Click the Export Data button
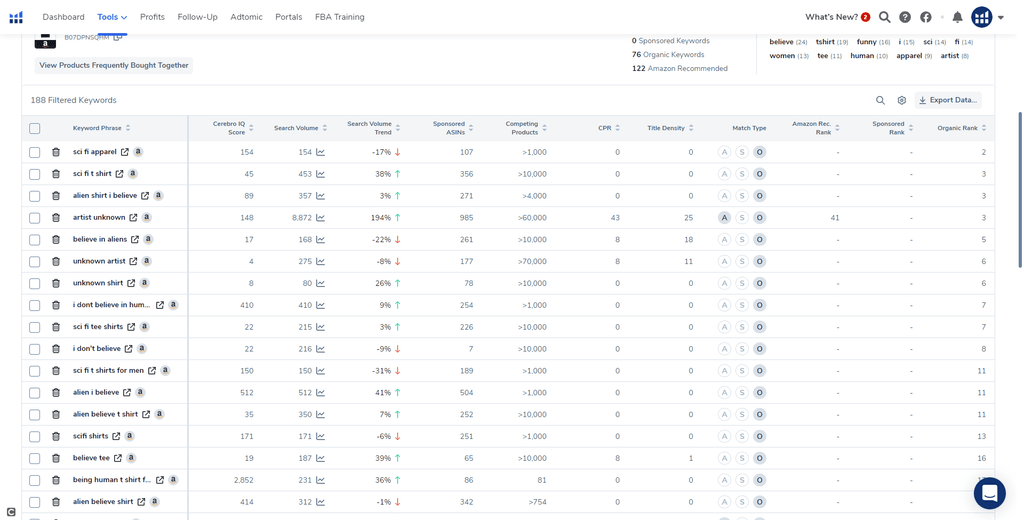This screenshot has width=1024, height=520. [x=947, y=100]
